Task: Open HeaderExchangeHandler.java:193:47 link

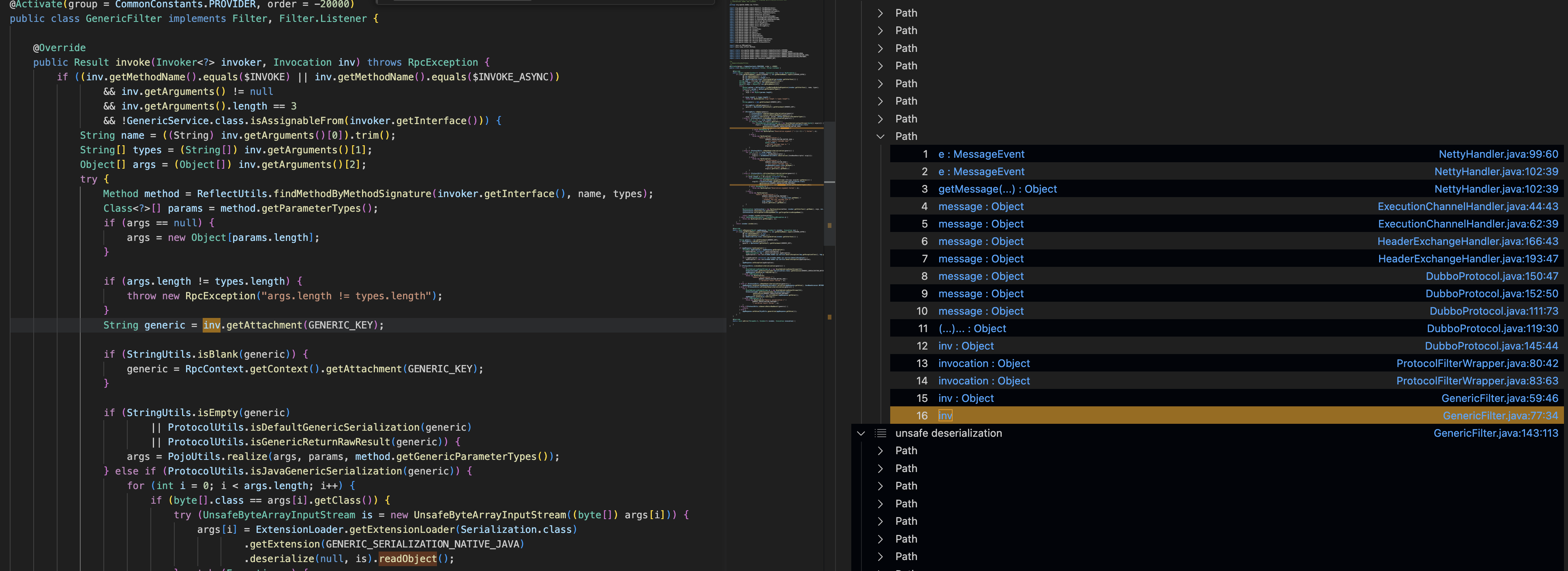Action: point(1468,259)
